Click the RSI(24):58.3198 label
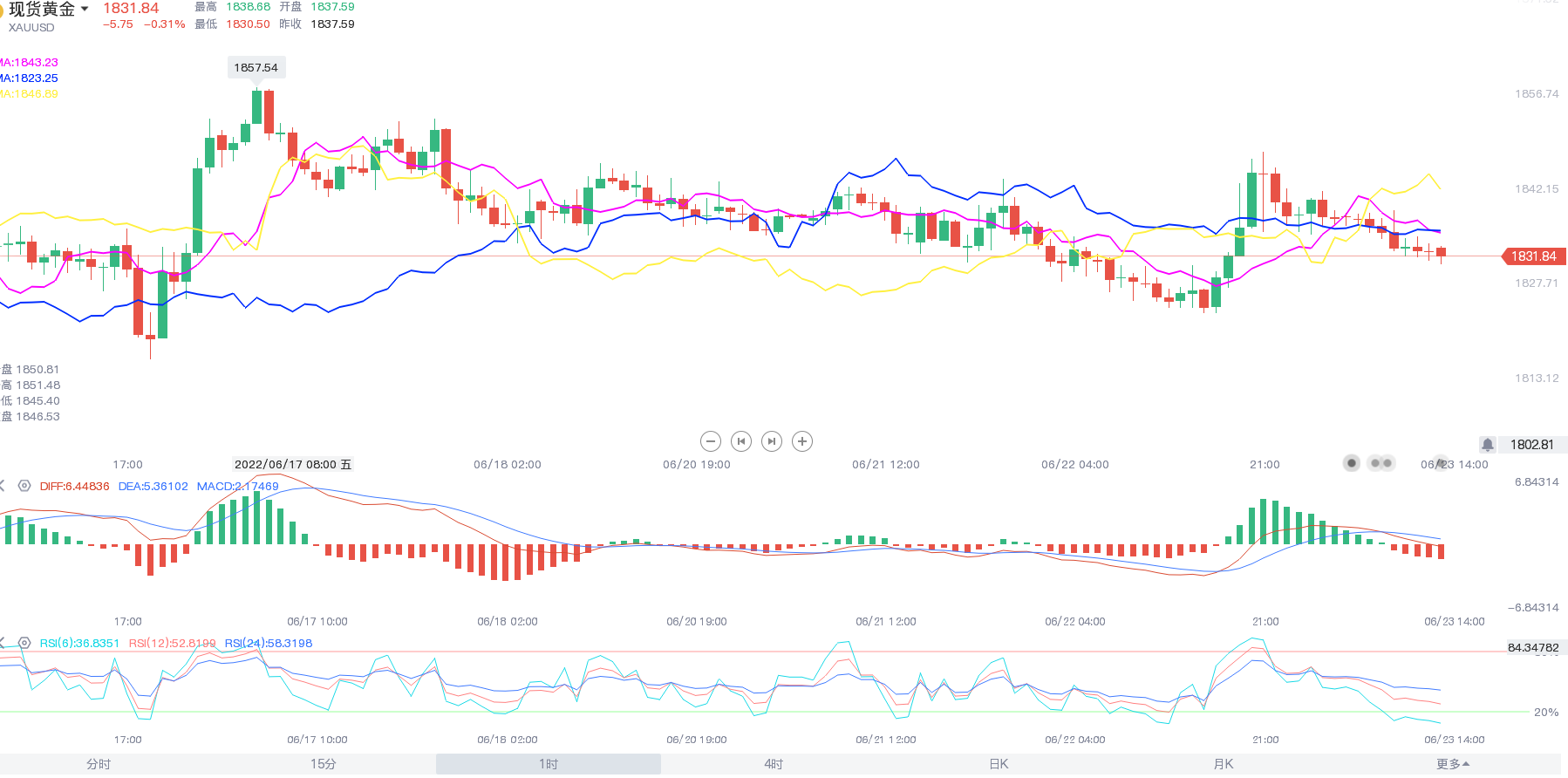 click(x=269, y=644)
